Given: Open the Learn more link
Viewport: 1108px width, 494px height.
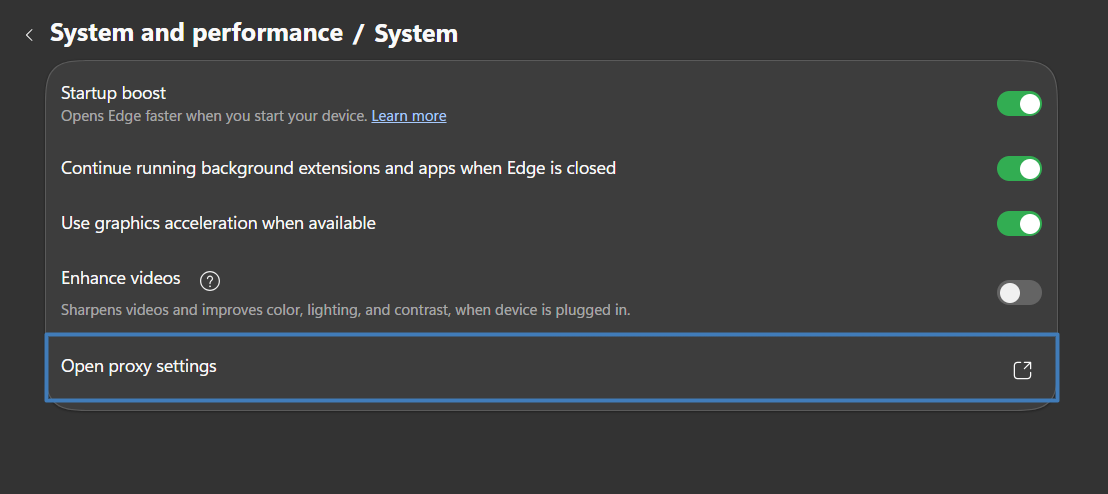Looking at the screenshot, I should tap(409, 116).
